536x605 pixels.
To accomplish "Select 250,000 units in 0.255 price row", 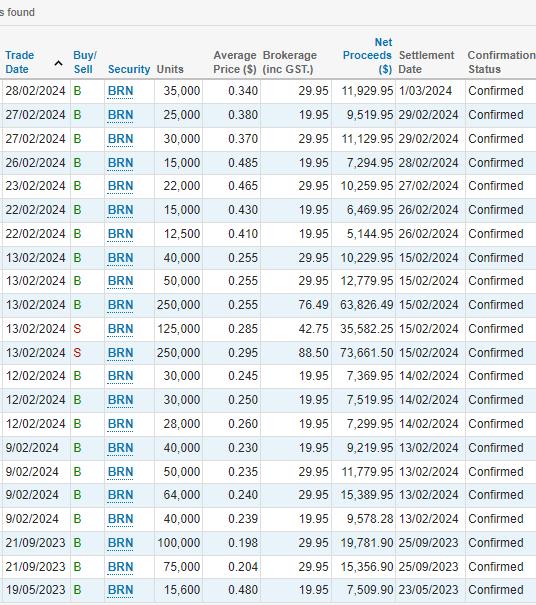I will [178, 305].
